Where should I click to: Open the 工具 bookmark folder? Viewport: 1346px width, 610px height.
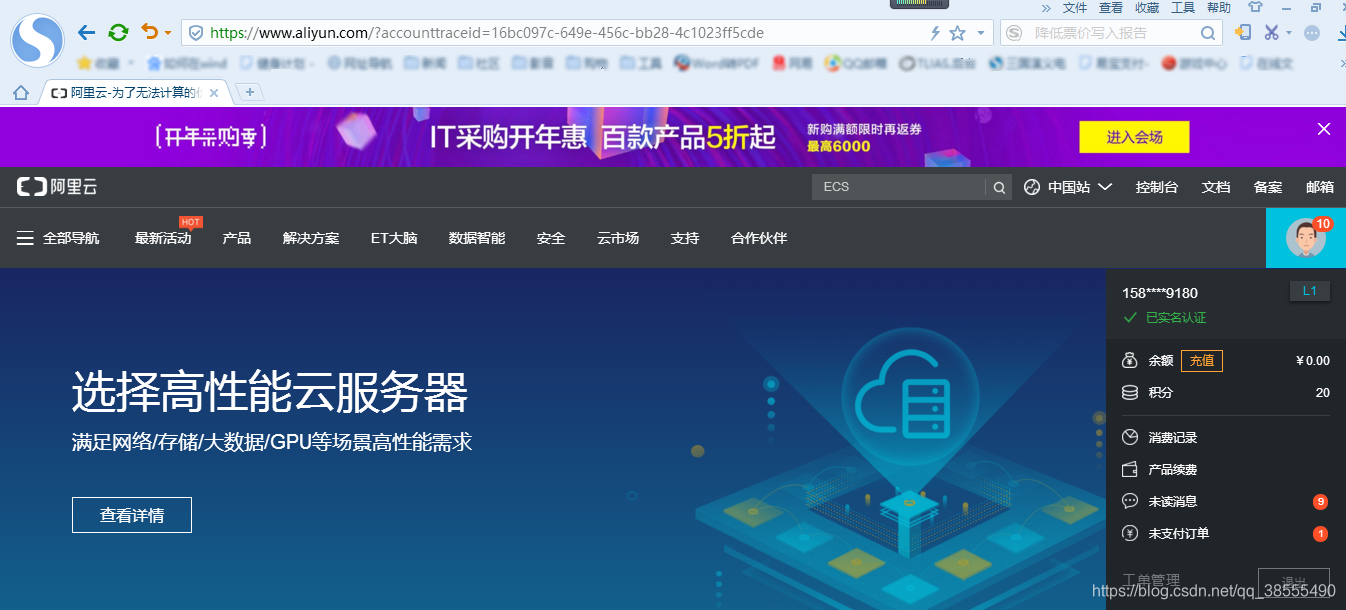(x=641, y=63)
